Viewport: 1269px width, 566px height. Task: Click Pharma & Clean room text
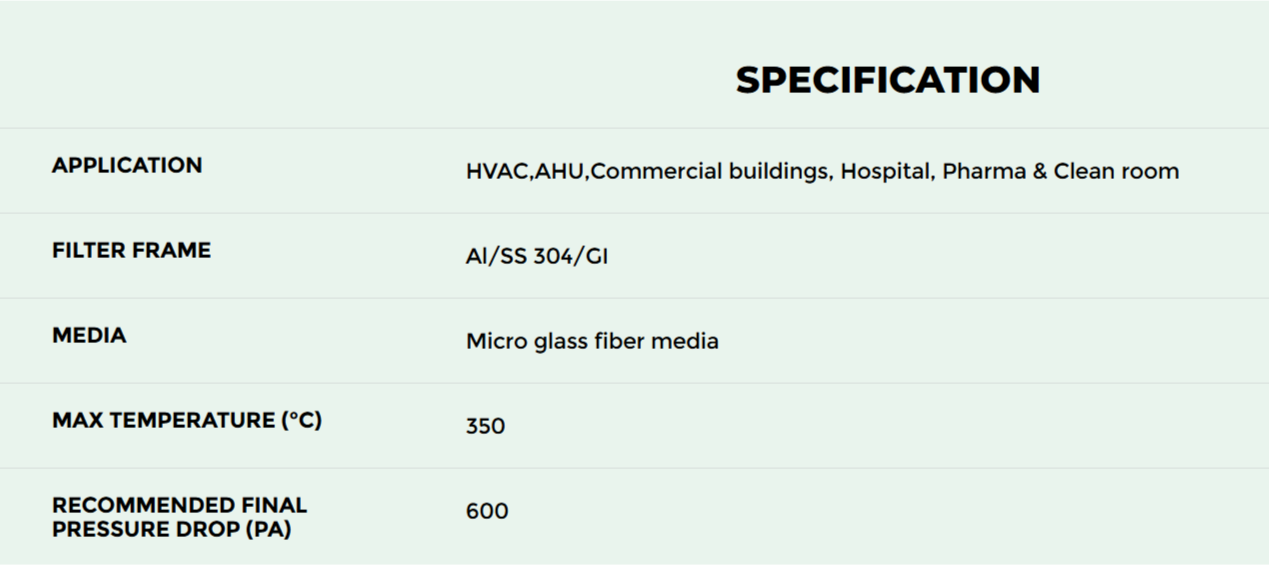pos(1061,171)
